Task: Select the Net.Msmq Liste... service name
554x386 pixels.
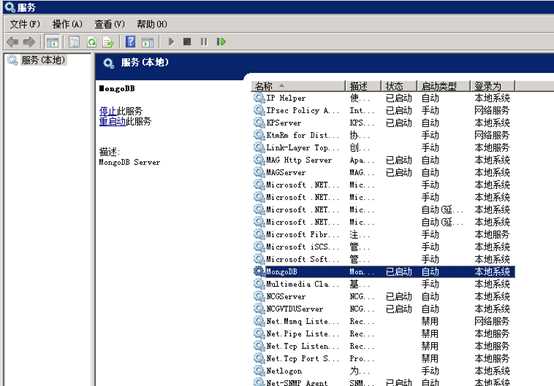Action: click(x=303, y=321)
